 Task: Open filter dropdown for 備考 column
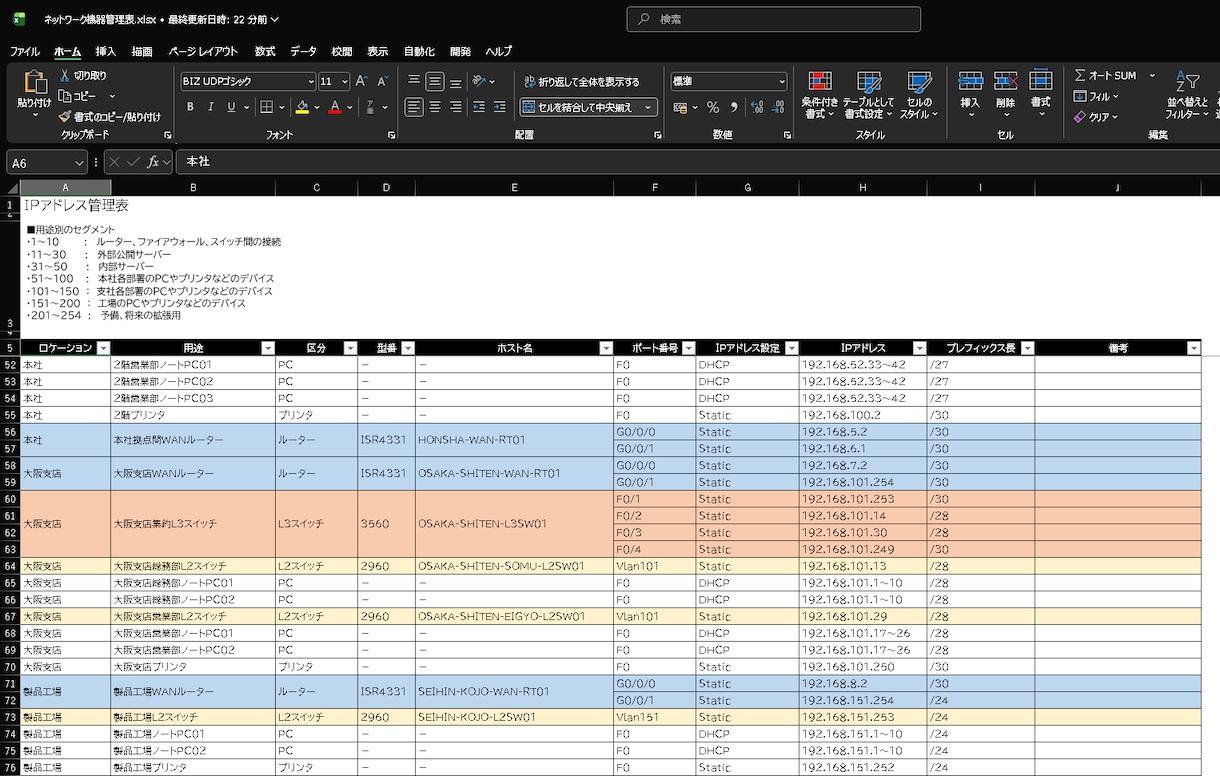coord(1193,348)
